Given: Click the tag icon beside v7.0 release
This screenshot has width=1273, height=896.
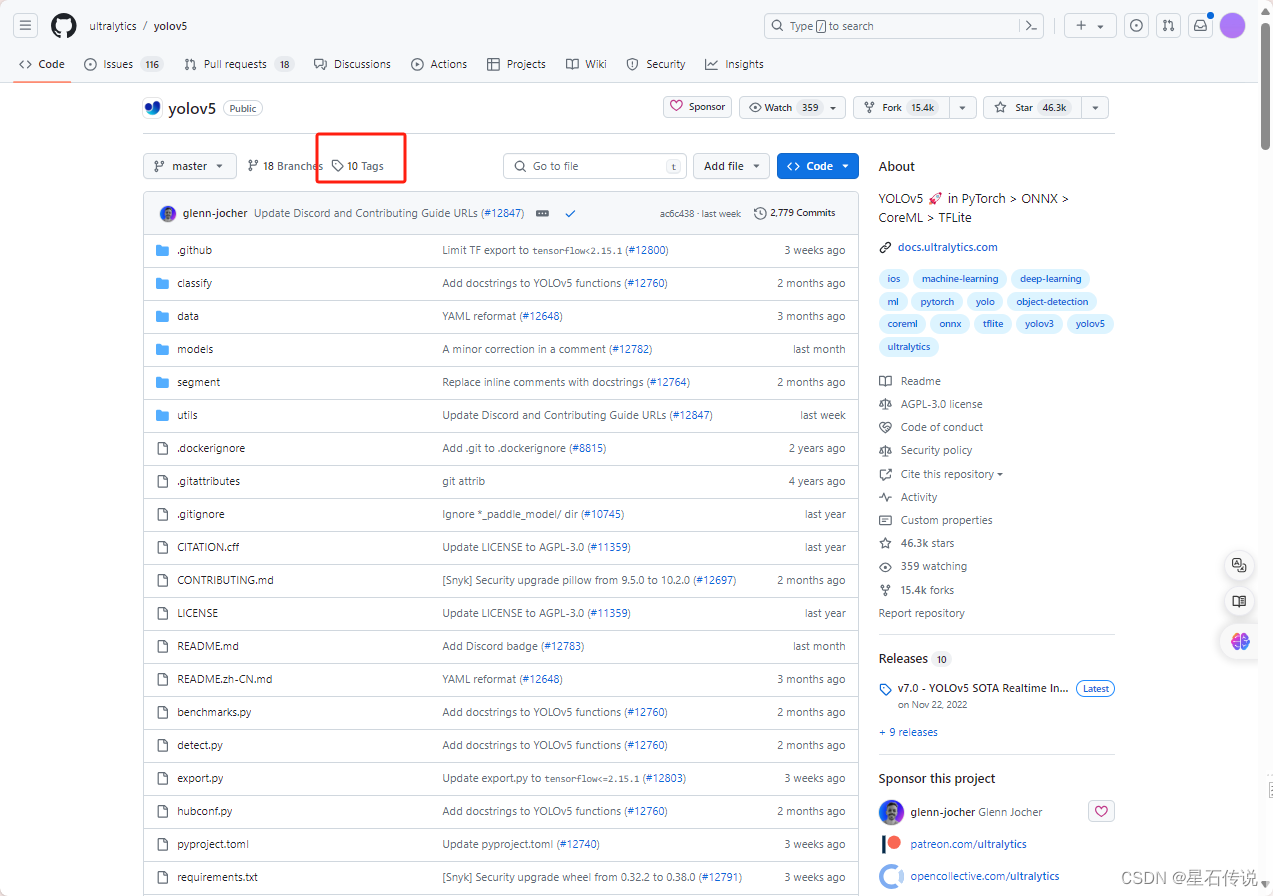Looking at the screenshot, I should 885,689.
